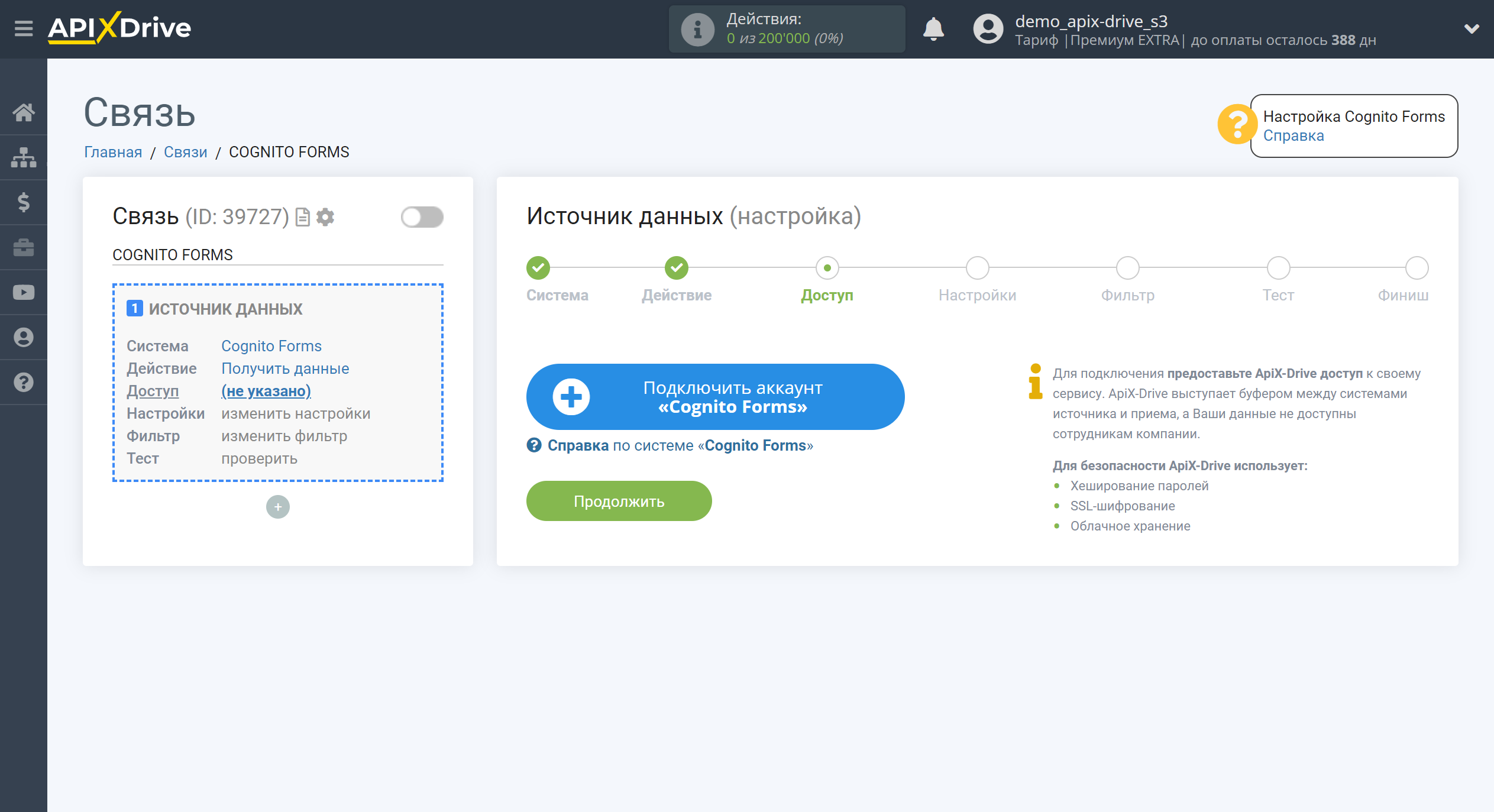Click the ApiX-Drive logo
1494x812 pixels.
point(119,28)
